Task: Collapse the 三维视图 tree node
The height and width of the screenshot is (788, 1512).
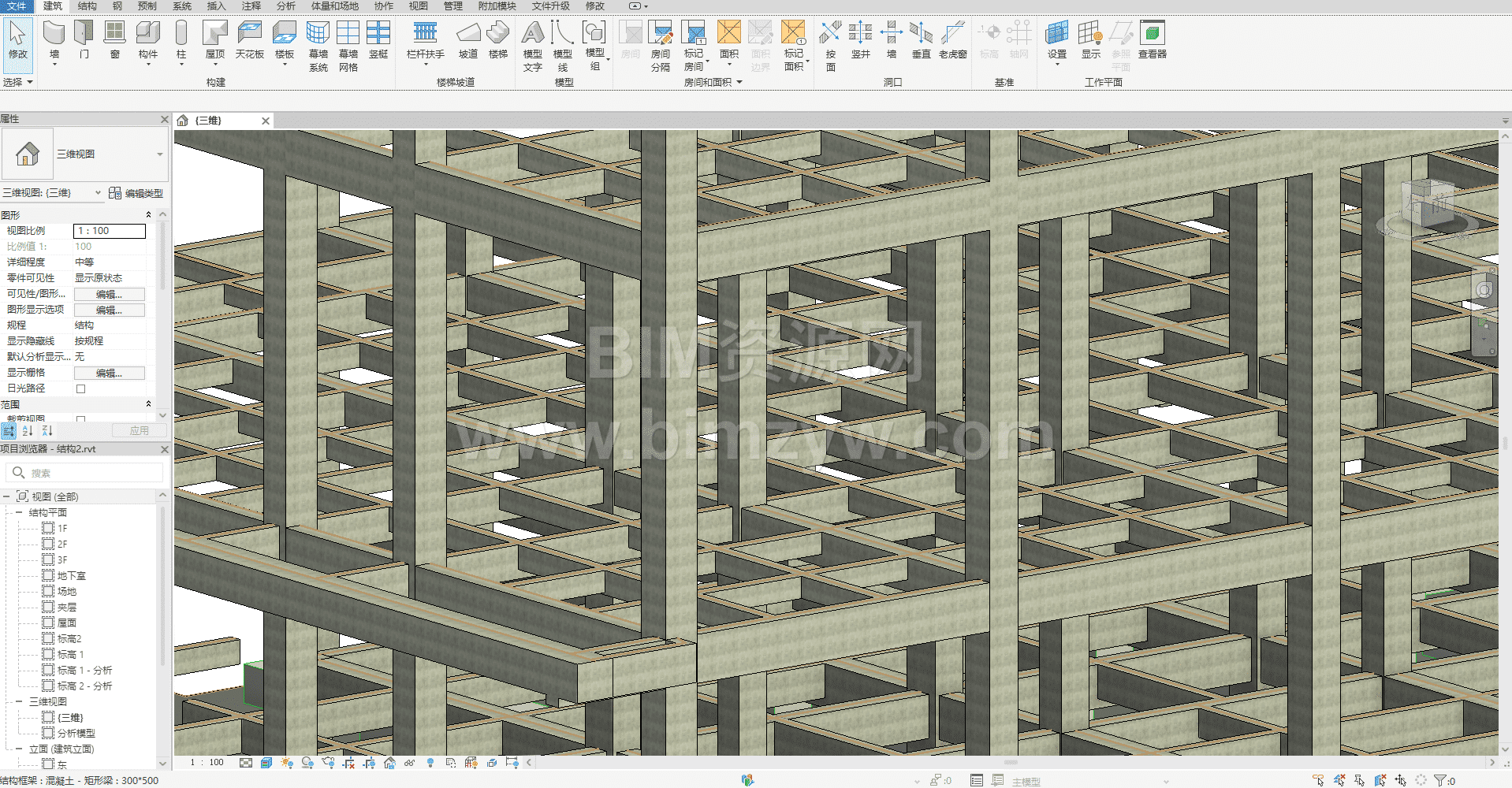Action: click(19, 701)
